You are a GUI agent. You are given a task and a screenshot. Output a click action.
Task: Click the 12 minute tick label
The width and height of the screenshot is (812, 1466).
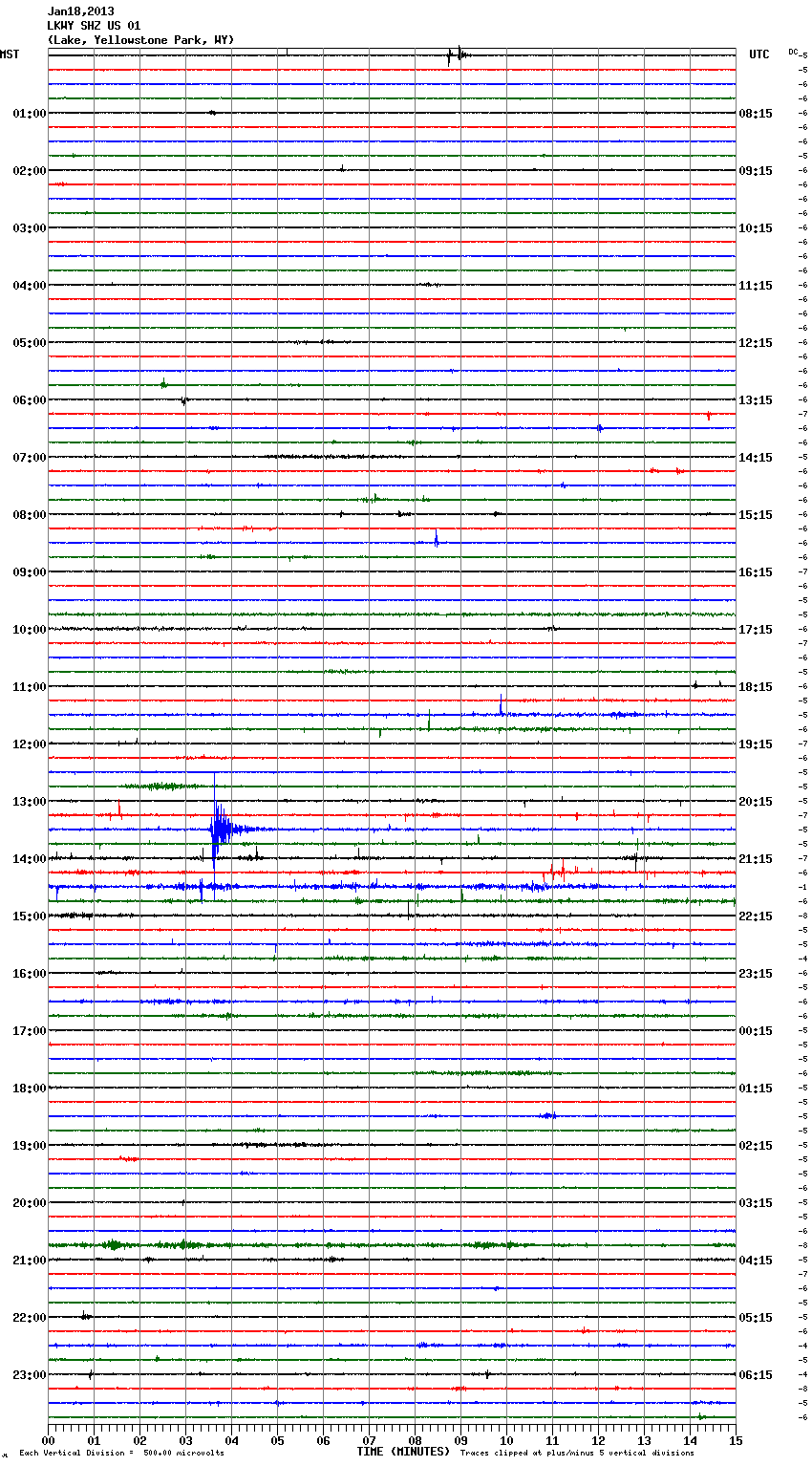tap(598, 1440)
